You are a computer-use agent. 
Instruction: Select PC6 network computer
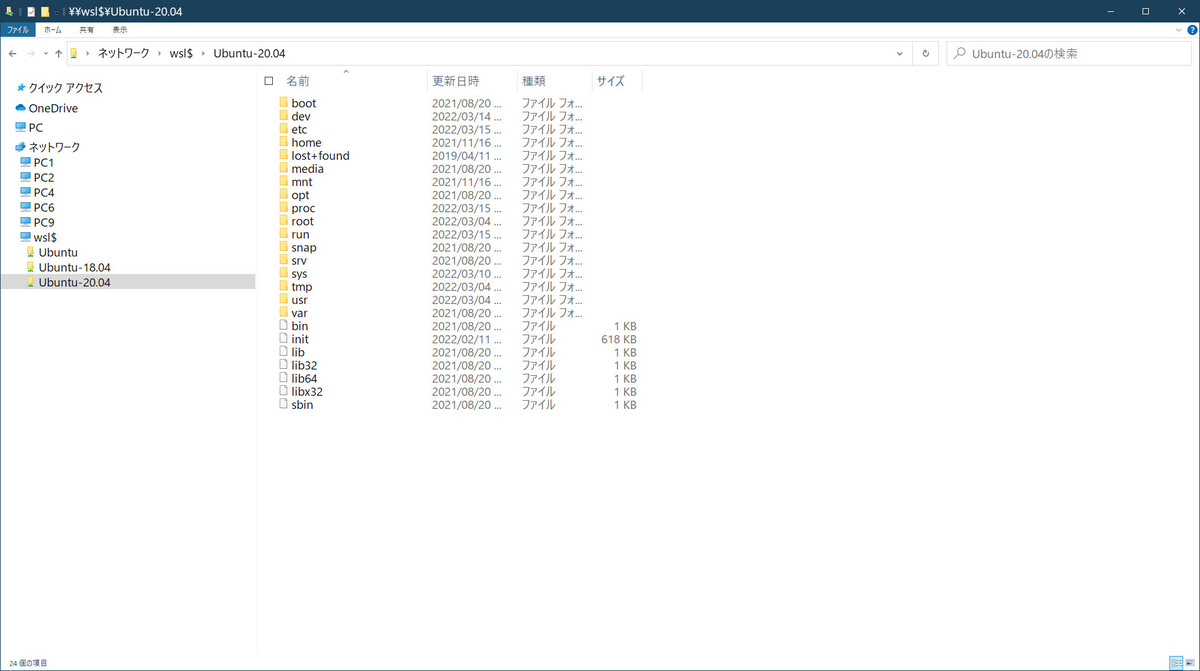pyautogui.click(x=37, y=207)
